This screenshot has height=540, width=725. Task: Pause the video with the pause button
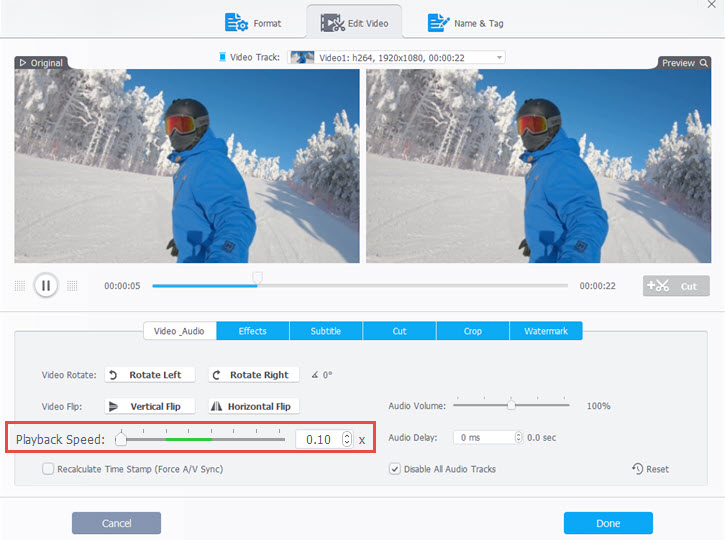pos(45,286)
